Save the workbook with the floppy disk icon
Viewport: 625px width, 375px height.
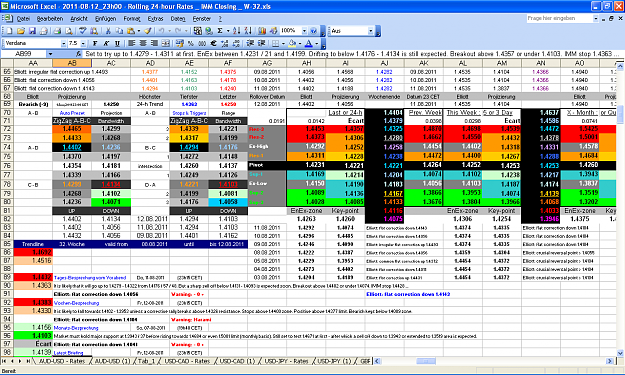32,31
